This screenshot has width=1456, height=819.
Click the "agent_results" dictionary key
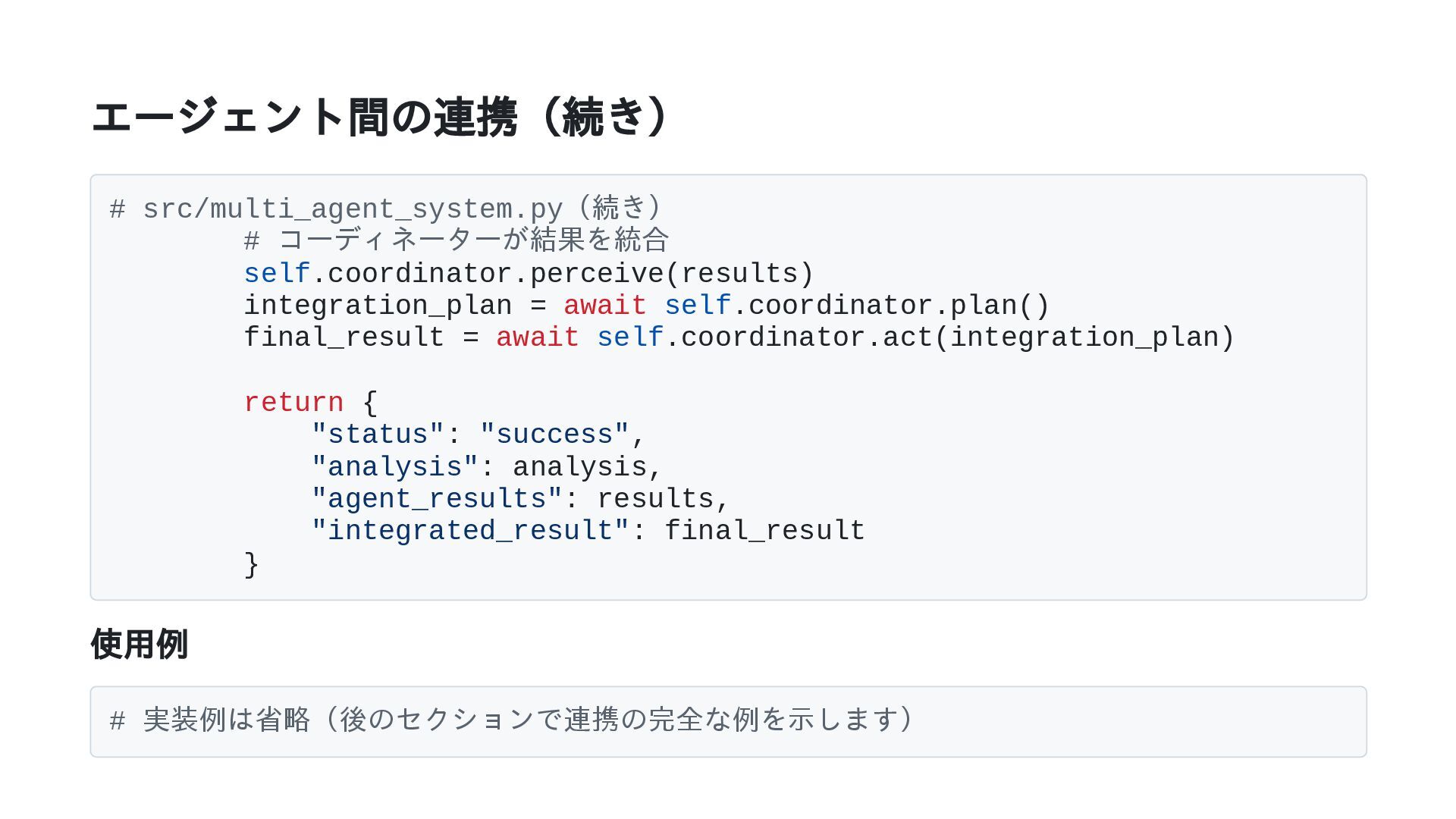point(437,499)
